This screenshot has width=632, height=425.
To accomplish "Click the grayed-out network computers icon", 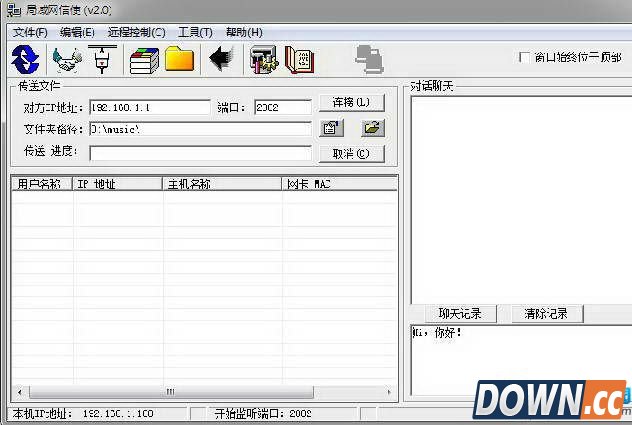I will click(369, 59).
